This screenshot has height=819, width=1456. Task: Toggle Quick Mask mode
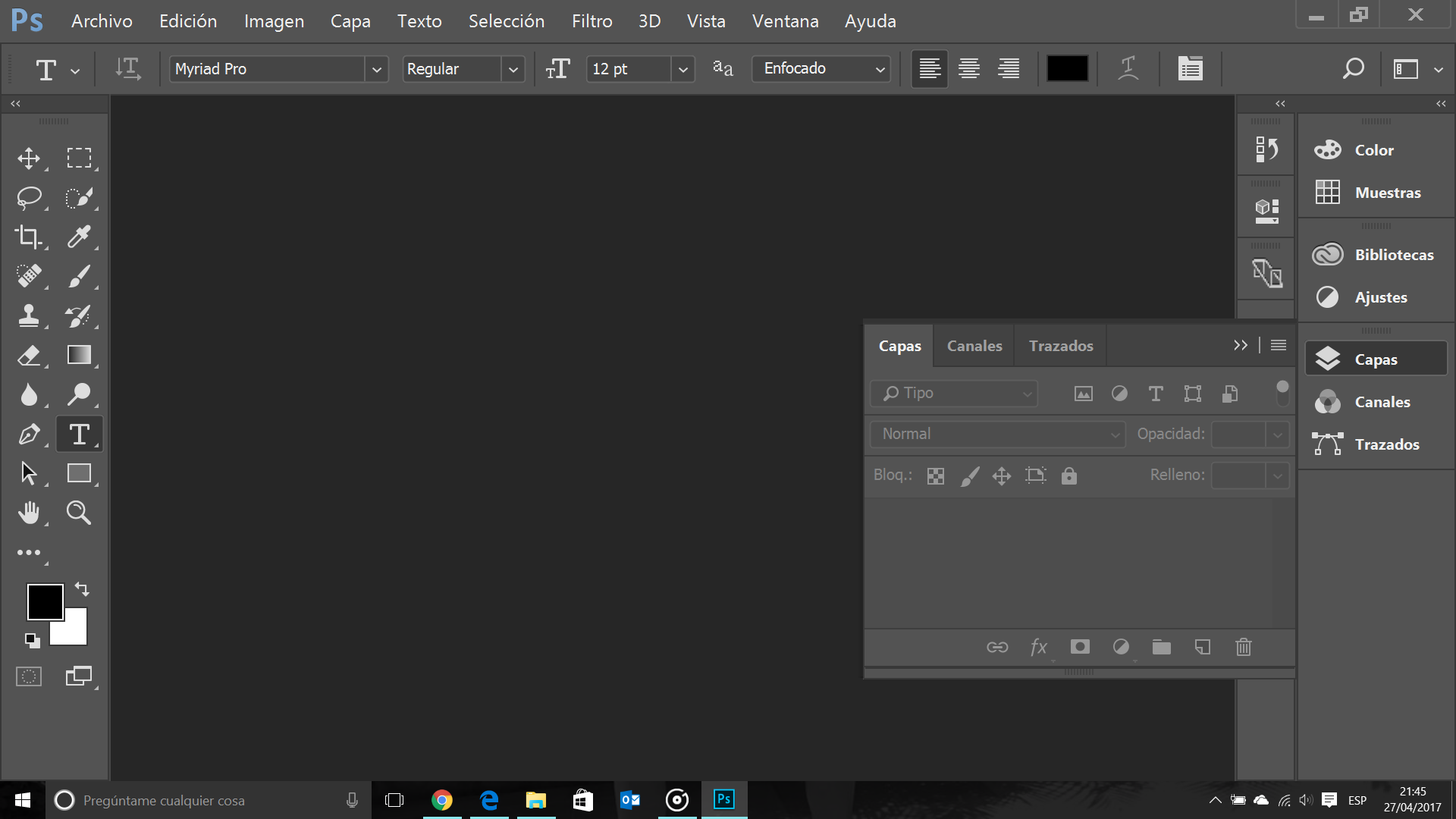[29, 676]
